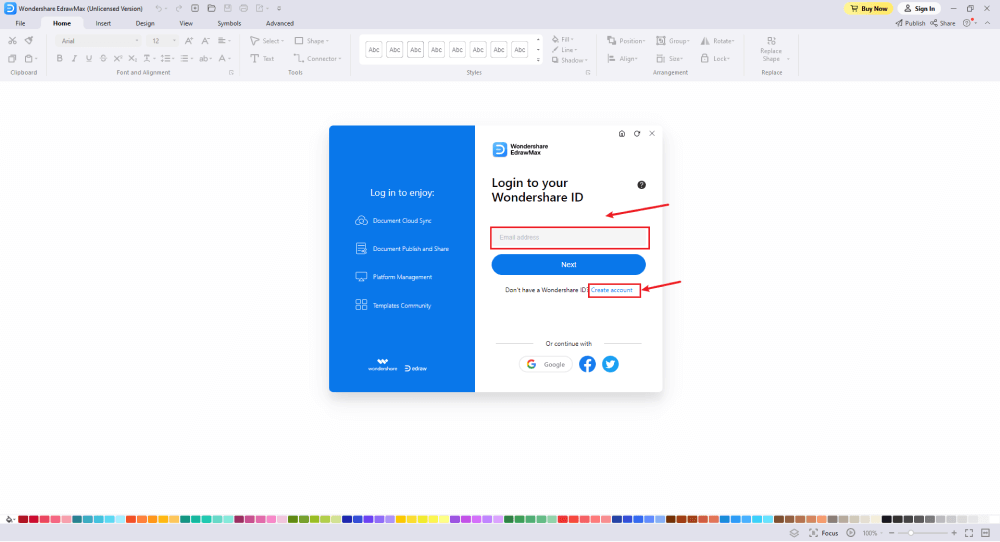The height and width of the screenshot is (542, 1000).
Task: Switch to the Insert tab
Action: pos(103,23)
